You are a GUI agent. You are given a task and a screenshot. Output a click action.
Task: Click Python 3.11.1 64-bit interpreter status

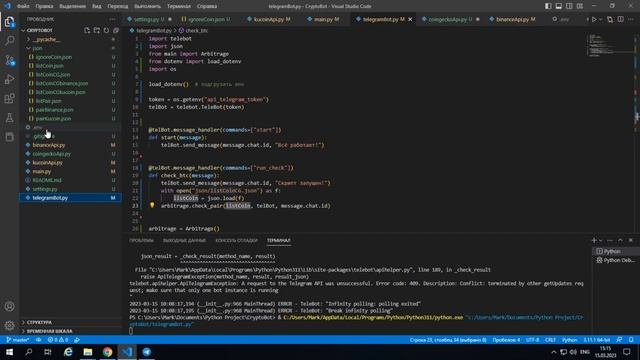coord(596,340)
